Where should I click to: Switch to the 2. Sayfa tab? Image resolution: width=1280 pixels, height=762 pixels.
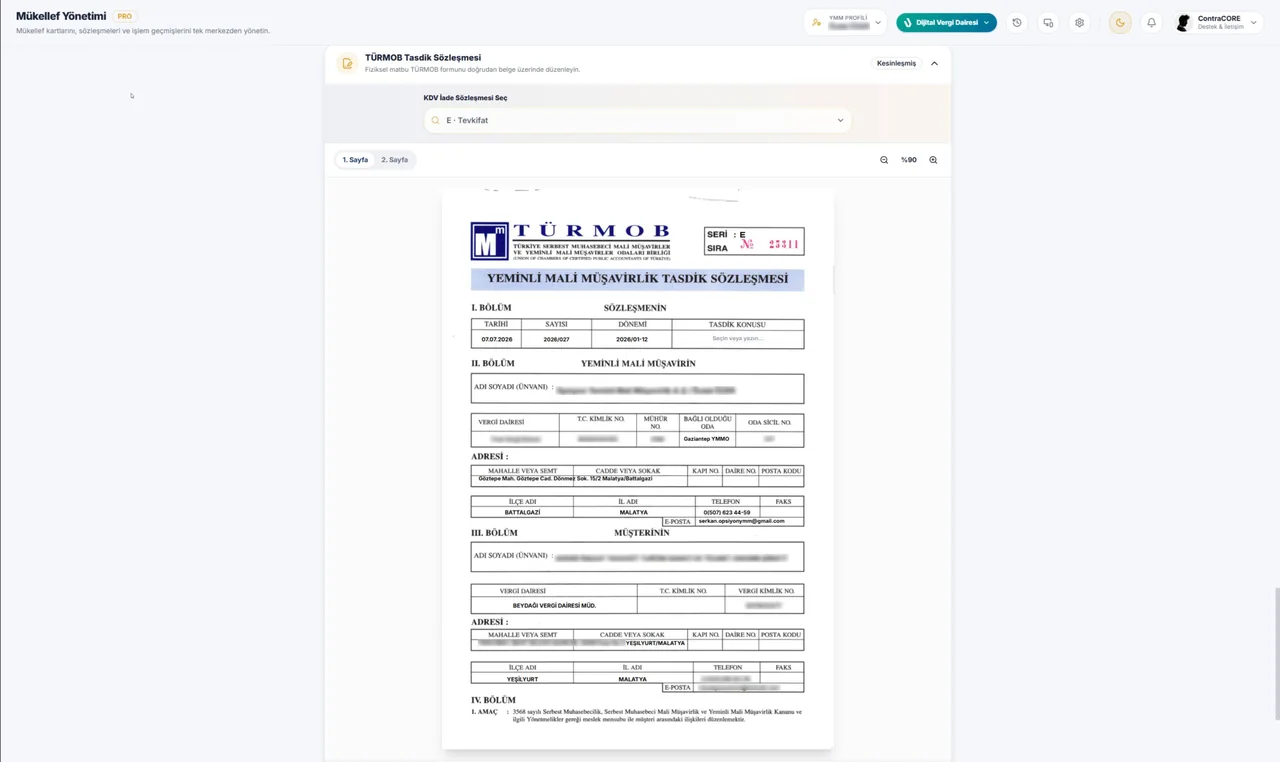394,160
